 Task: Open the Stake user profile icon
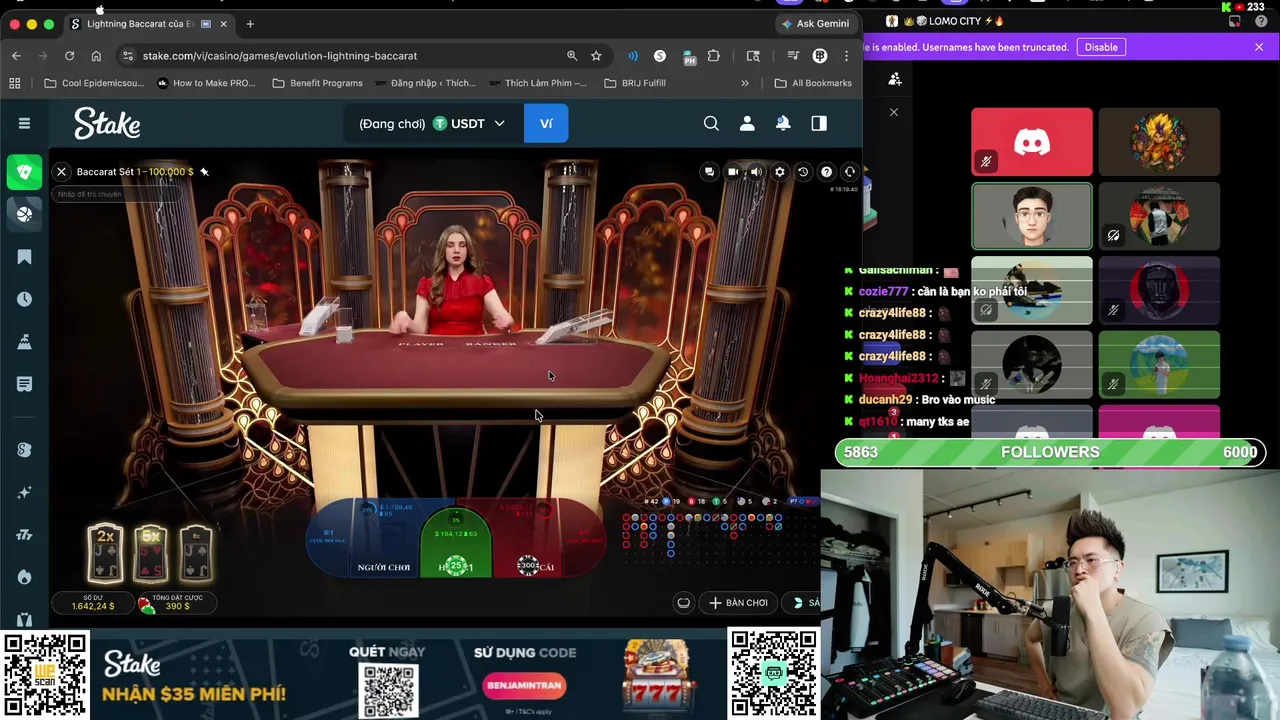(x=747, y=123)
